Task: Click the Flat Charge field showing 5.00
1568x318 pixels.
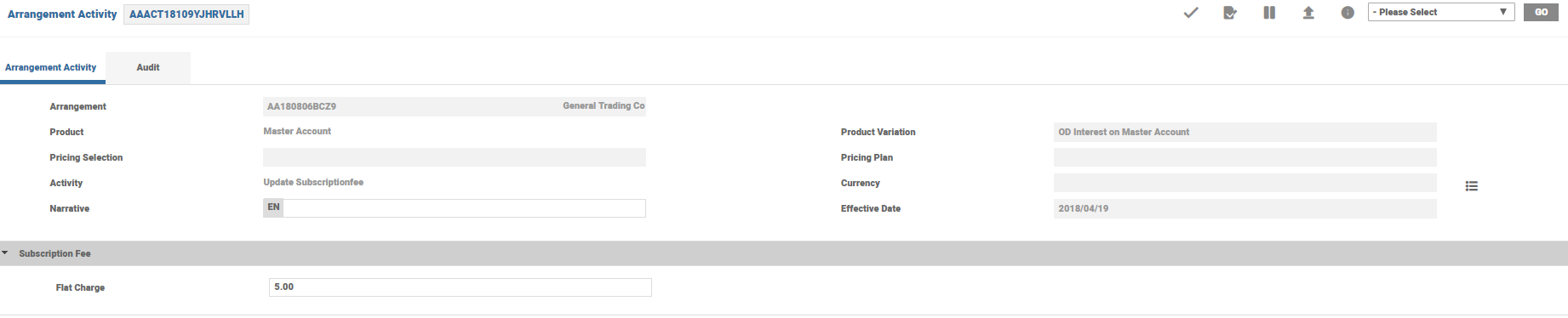Action: point(461,287)
